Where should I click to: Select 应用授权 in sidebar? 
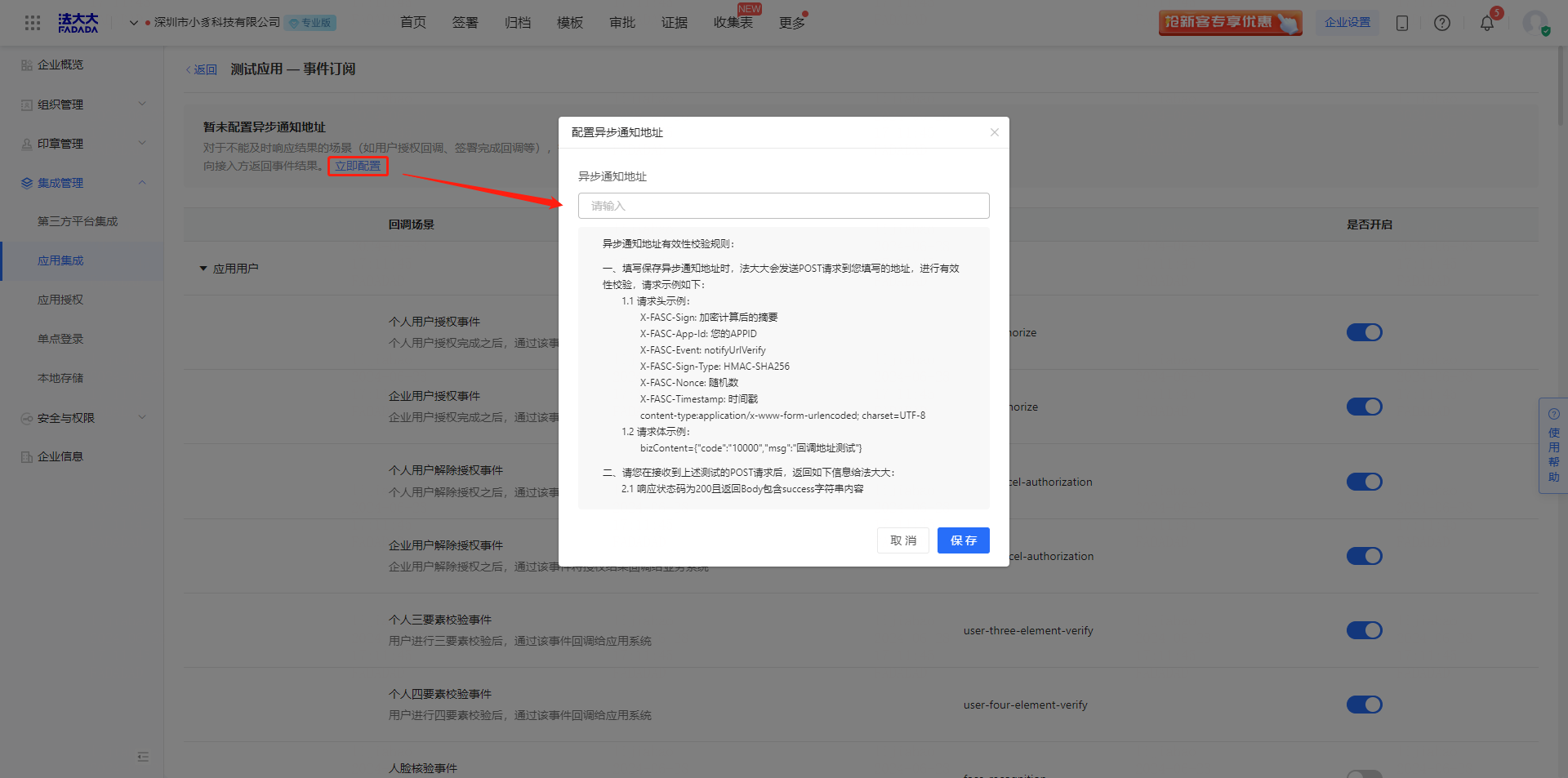[x=60, y=300]
